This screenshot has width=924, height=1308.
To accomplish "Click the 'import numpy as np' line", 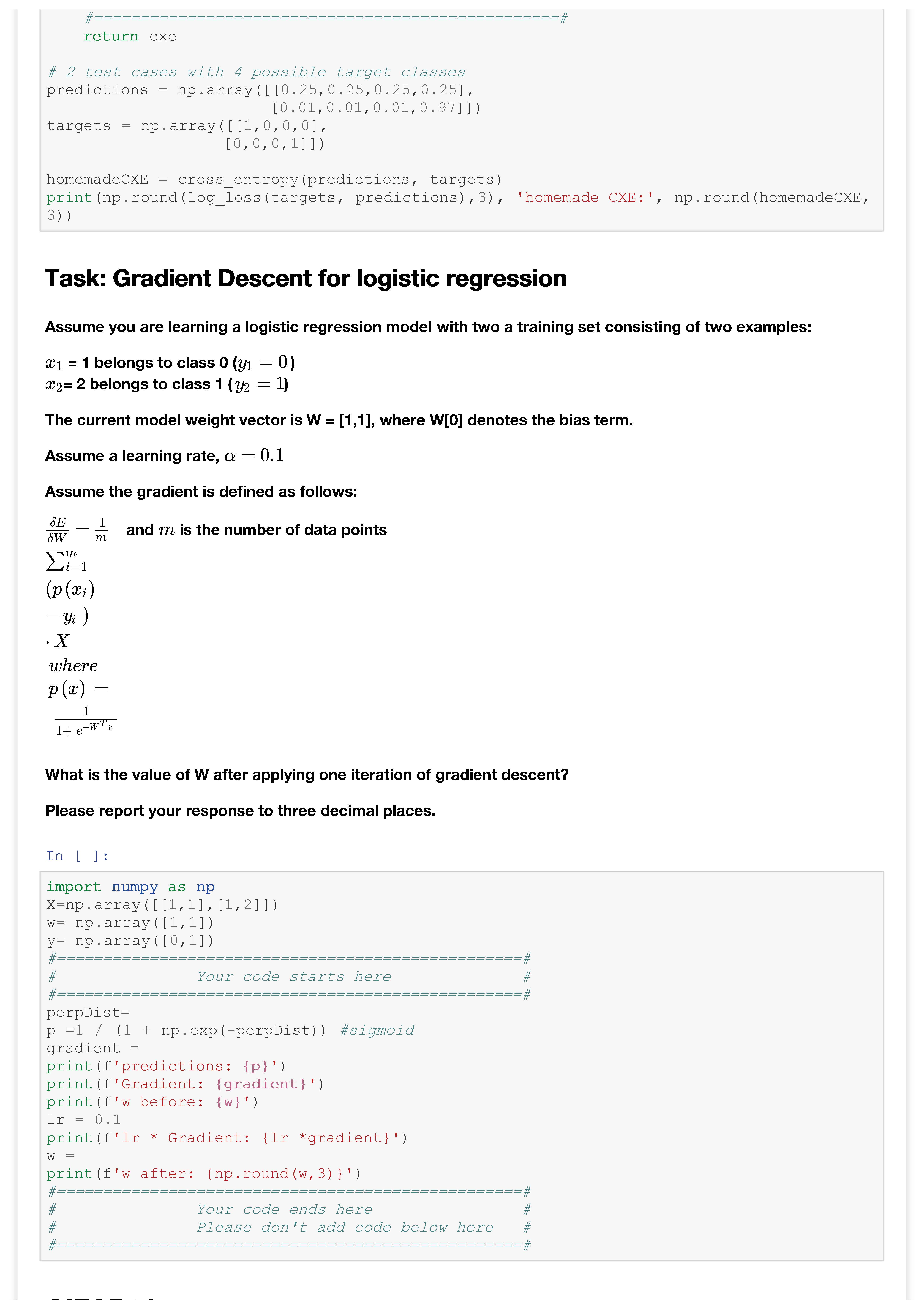I will pyautogui.click(x=130, y=887).
